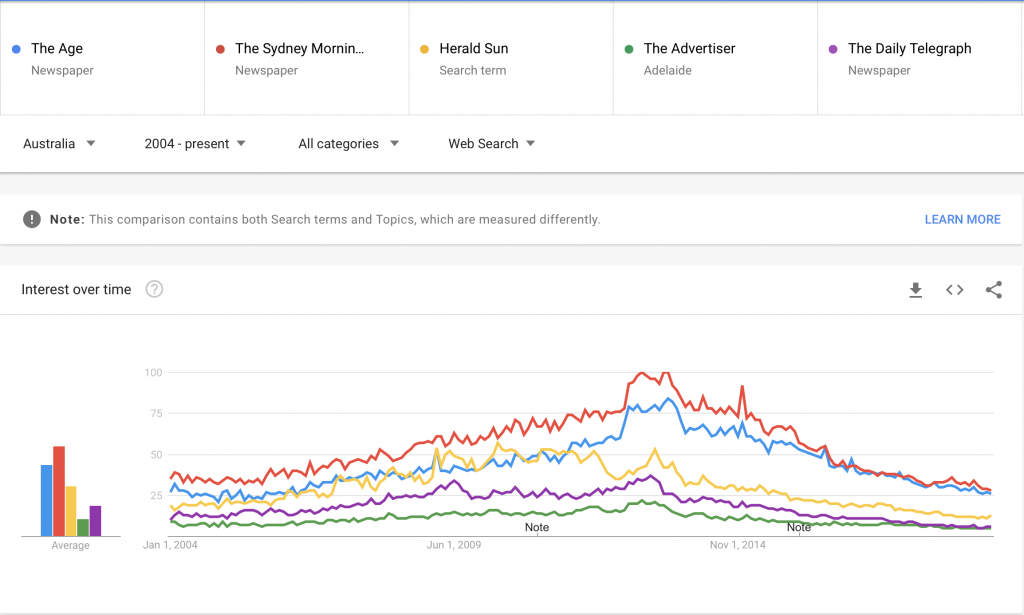Click the 50 y-axis value
This screenshot has height=615, width=1024.
[156, 454]
